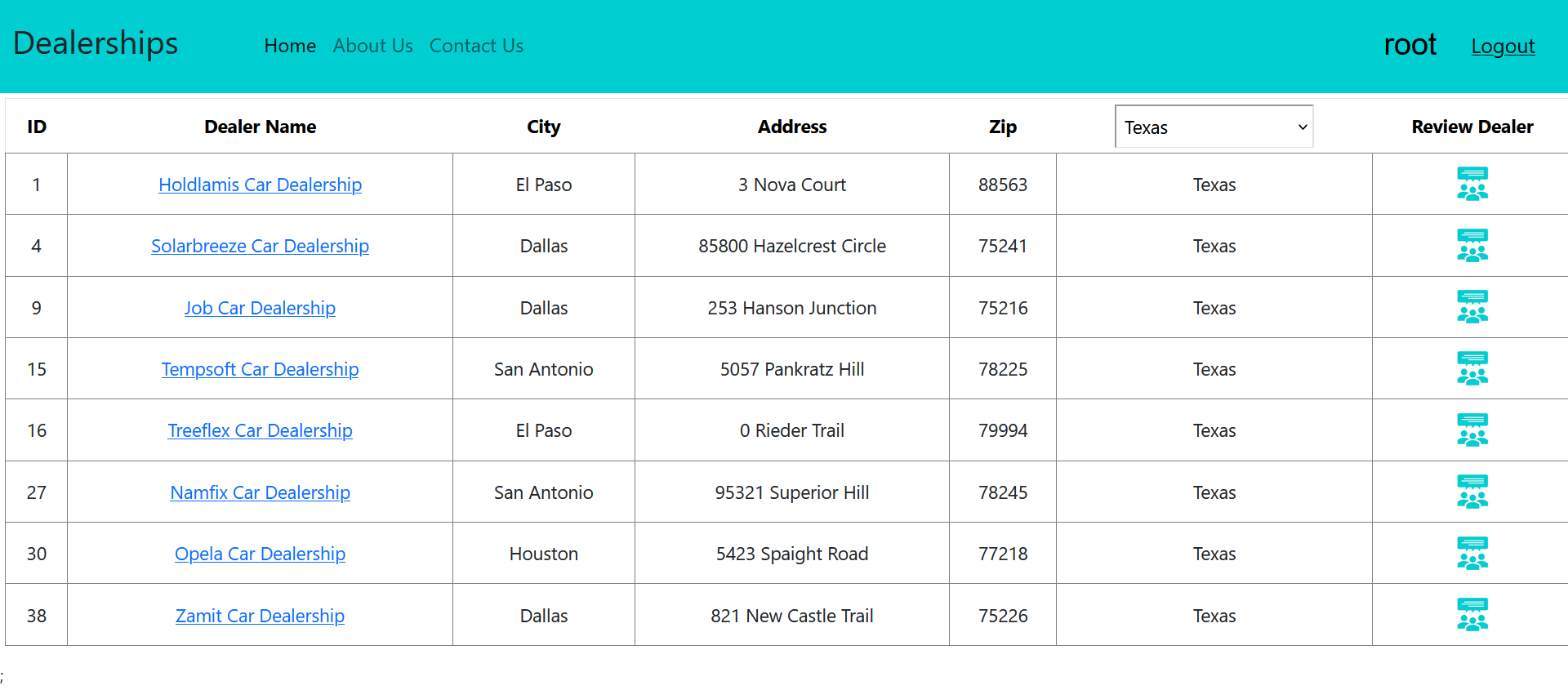The width and height of the screenshot is (1568, 699).
Task: Click the Dealerships brand title
Action: point(96,43)
